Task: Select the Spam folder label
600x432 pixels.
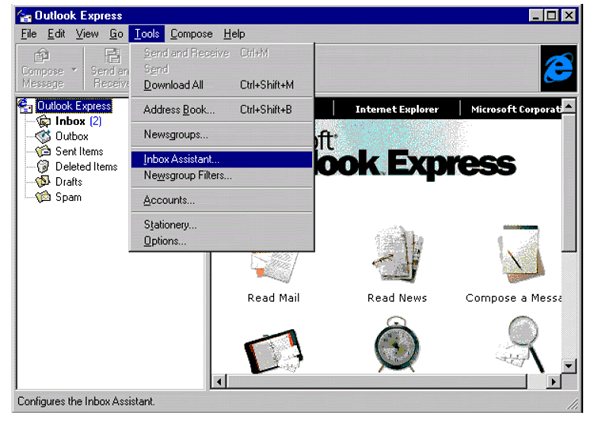Action: [68, 197]
